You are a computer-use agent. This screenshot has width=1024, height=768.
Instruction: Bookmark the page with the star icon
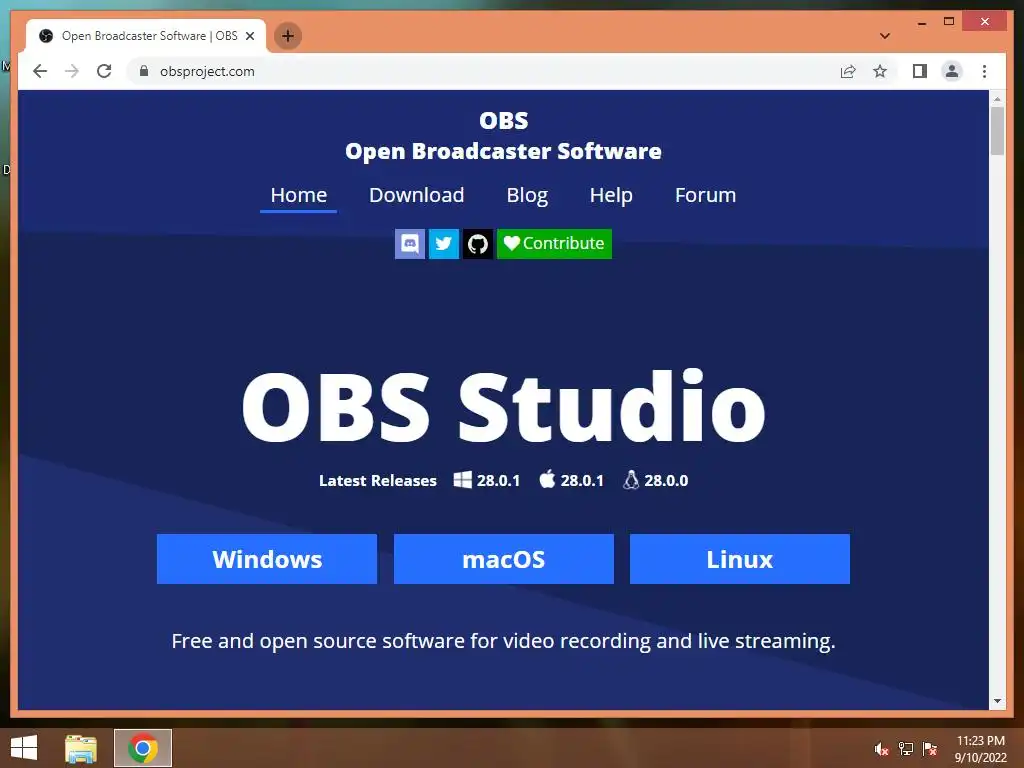pyautogui.click(x=880, y=71)
